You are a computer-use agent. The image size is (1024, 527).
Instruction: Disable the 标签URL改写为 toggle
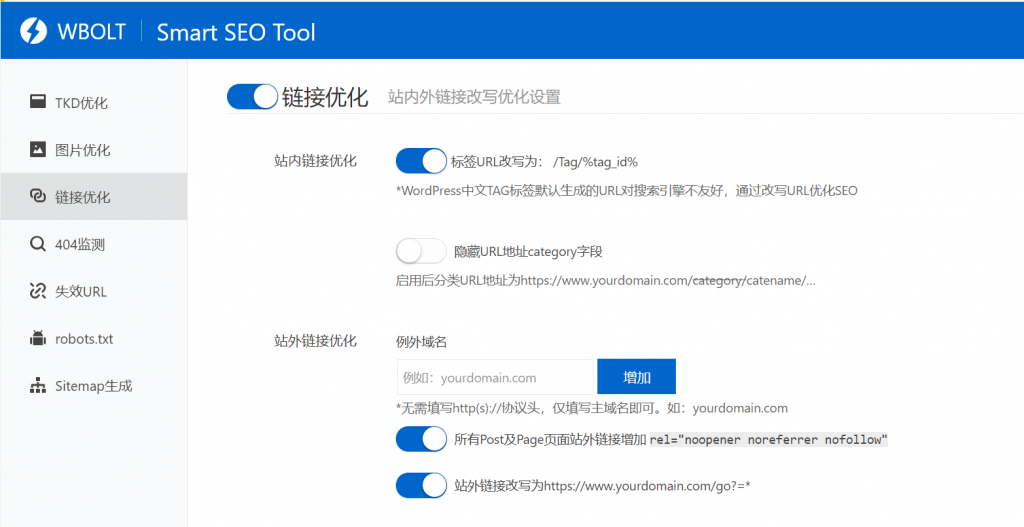(x=421, y=161)
